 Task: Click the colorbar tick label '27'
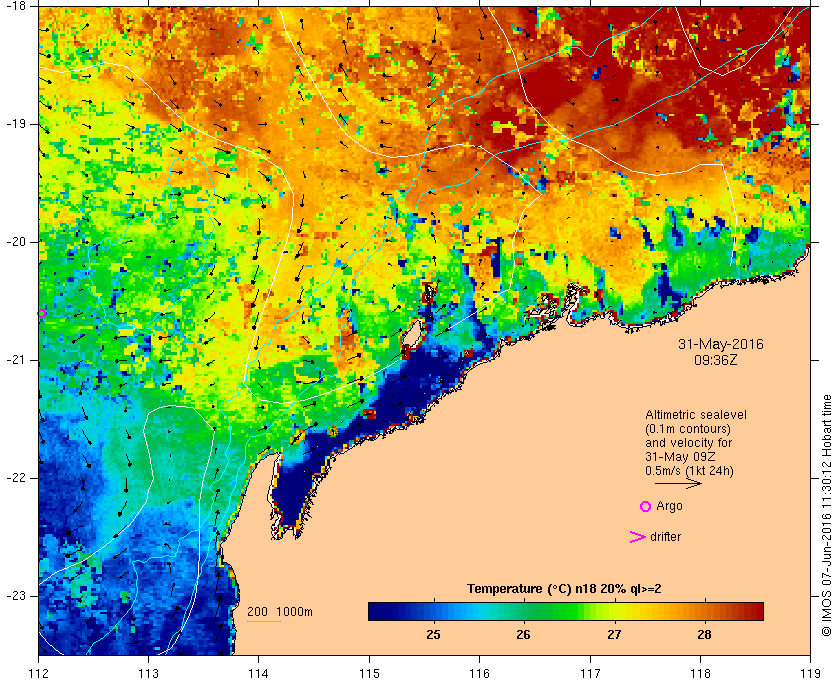[614, 635]
